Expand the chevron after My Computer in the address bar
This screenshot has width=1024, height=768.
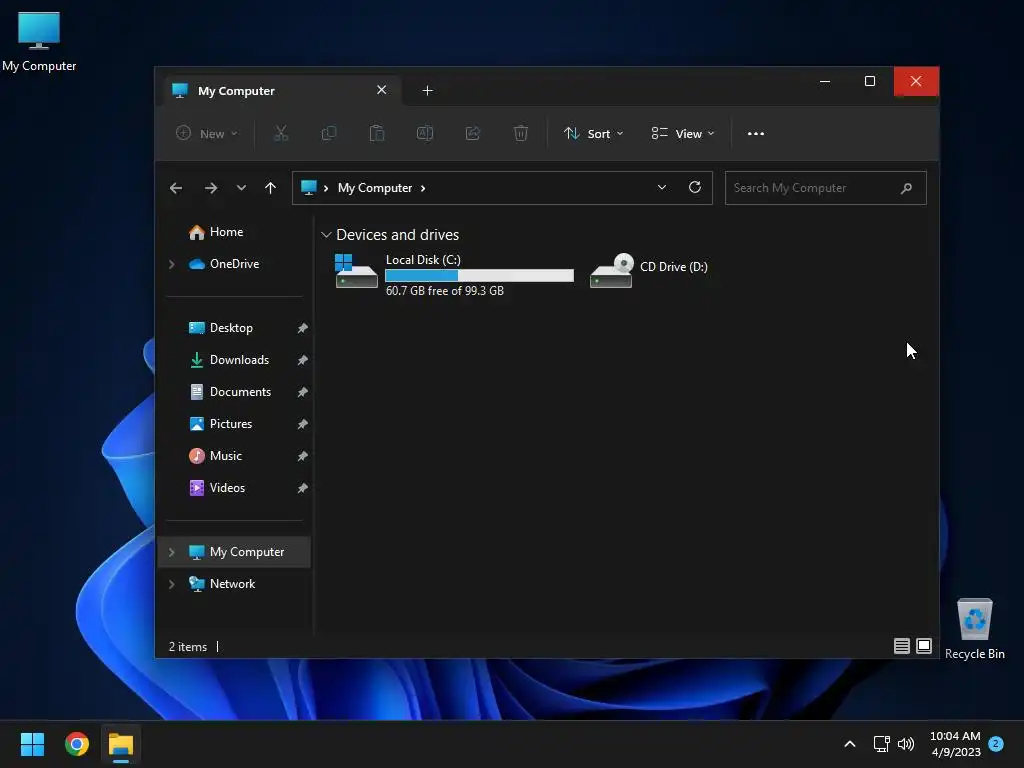point(423,188)
